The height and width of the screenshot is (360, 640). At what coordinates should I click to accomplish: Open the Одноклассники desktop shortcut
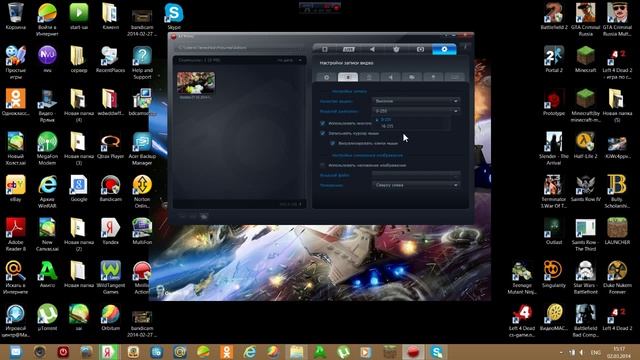pyautogui.click(x=16, y=102)
